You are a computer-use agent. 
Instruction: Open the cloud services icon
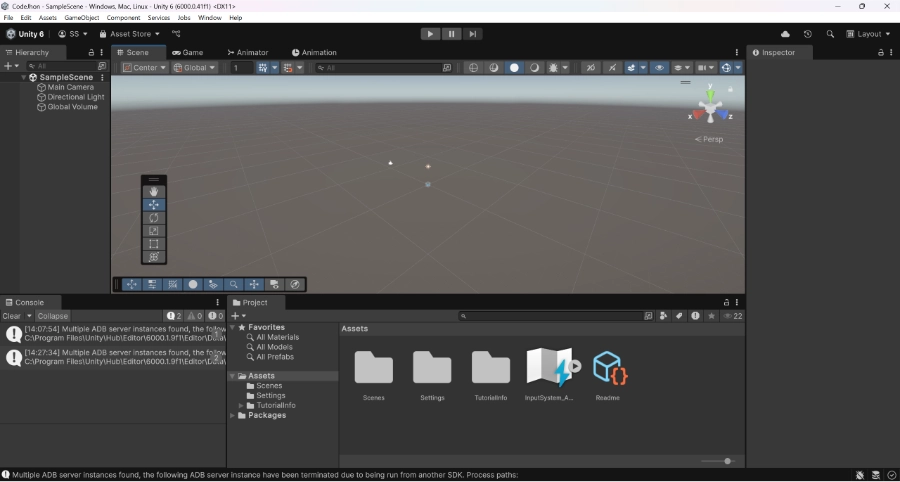point(785,34)
